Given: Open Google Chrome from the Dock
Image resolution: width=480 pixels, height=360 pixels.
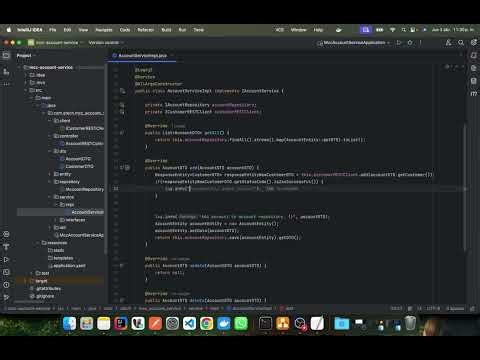Looking at the screenshot, I should click(206, 323).
